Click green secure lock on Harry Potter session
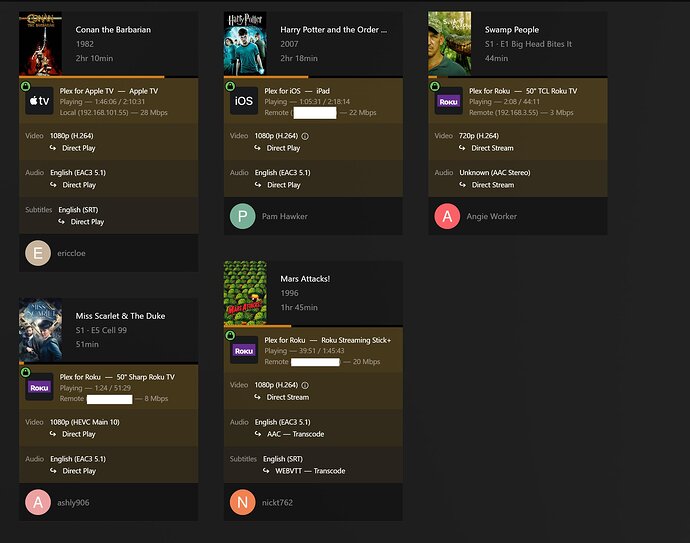Image resolution: width=690 pixels, height=543 pixels. 230,86
